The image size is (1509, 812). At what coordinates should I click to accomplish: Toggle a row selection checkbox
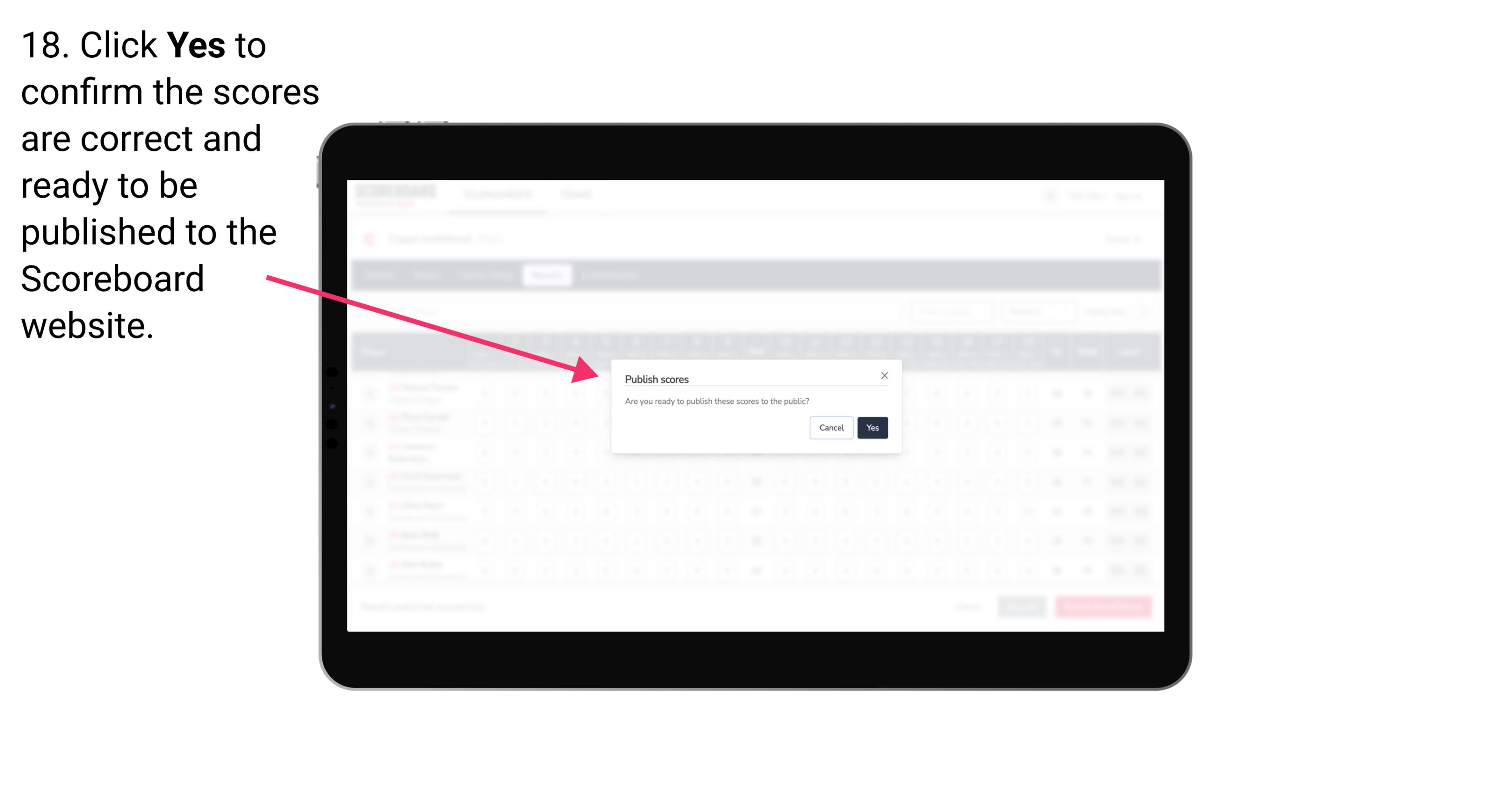[370, 392]
